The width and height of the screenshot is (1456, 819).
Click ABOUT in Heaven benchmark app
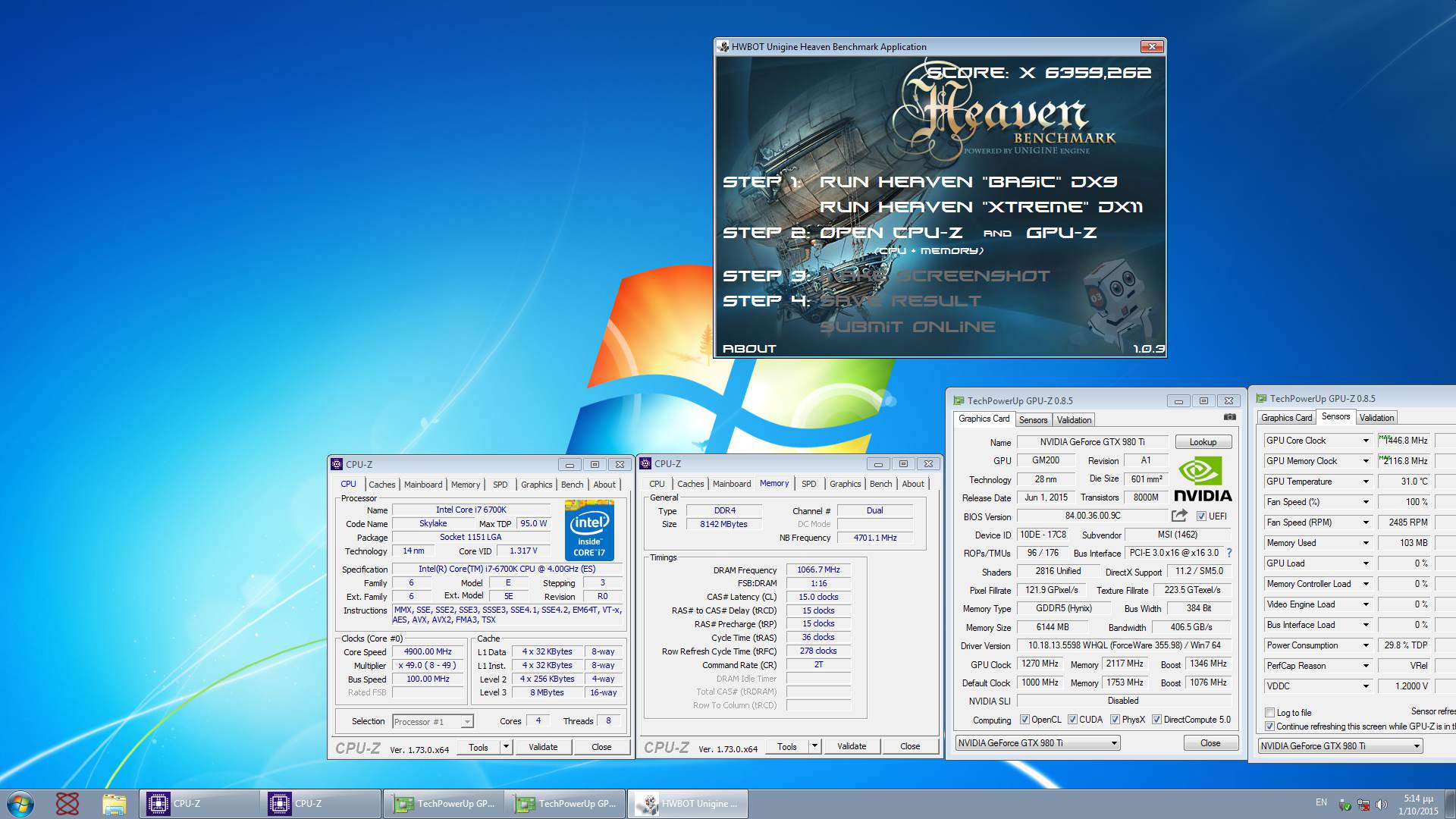pyautogui.click(x=749, y=349)
